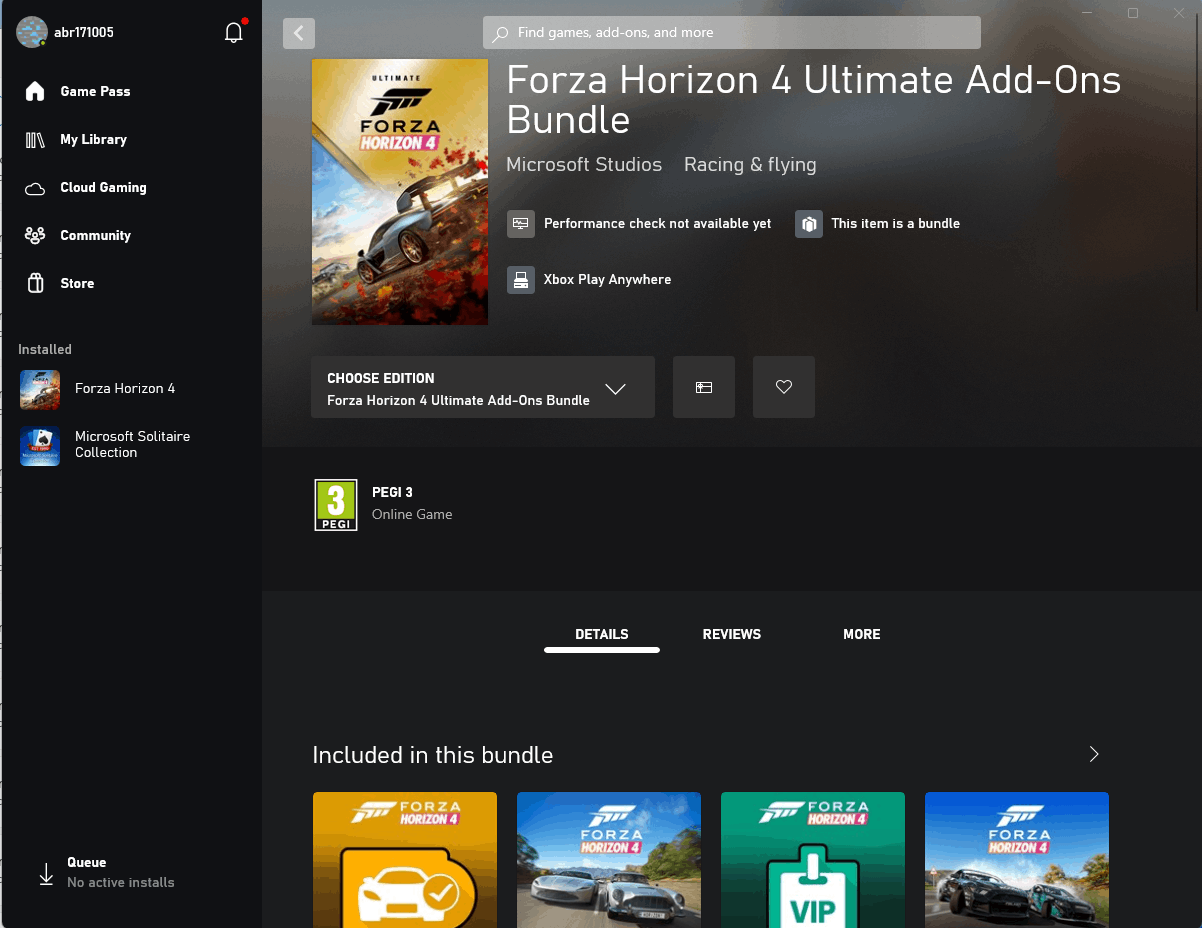Click the abr171005 profile avatar
1202x928 pixels.
pyautogui.click(x=32, y=32)
